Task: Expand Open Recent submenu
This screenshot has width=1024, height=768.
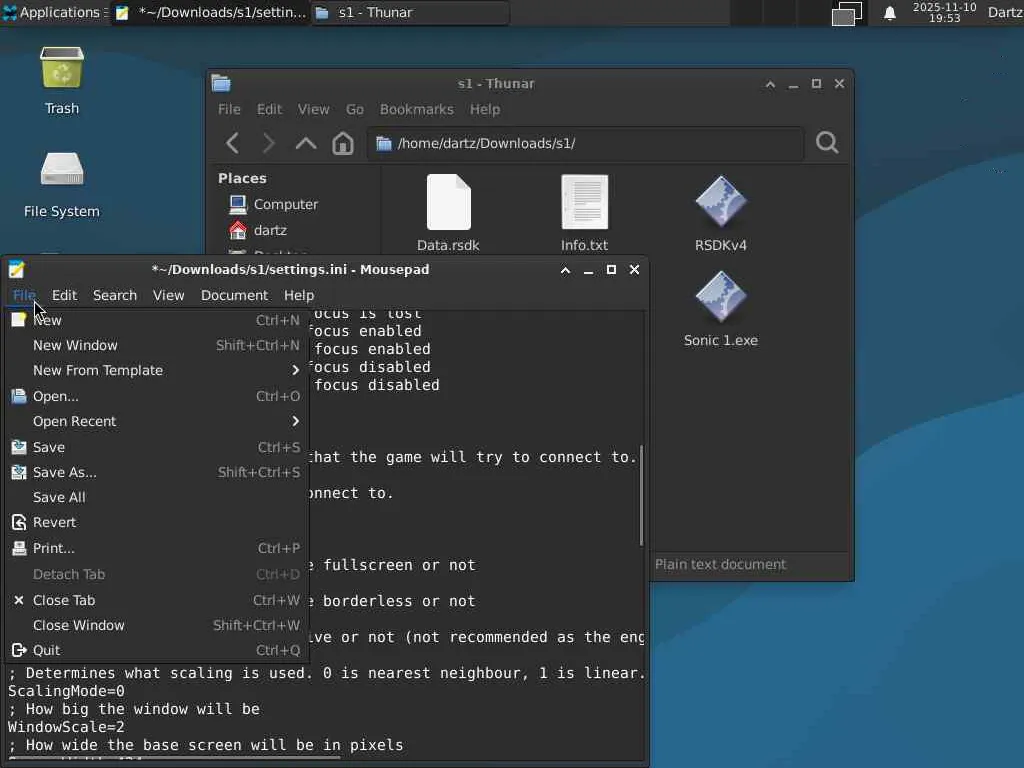Action: [156, 421]
